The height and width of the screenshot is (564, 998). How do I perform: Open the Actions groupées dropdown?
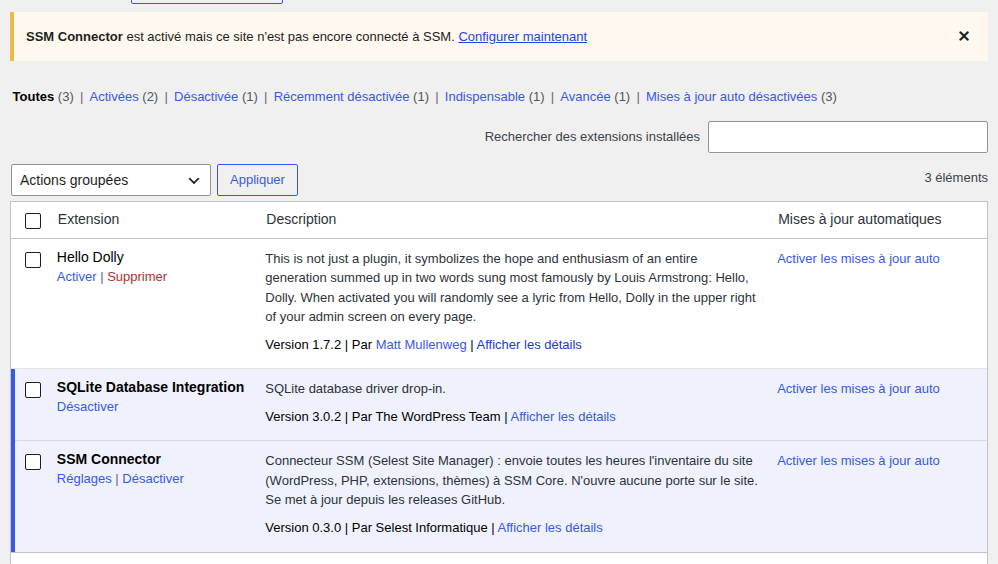pyautogui.click(x=111, y=180)
